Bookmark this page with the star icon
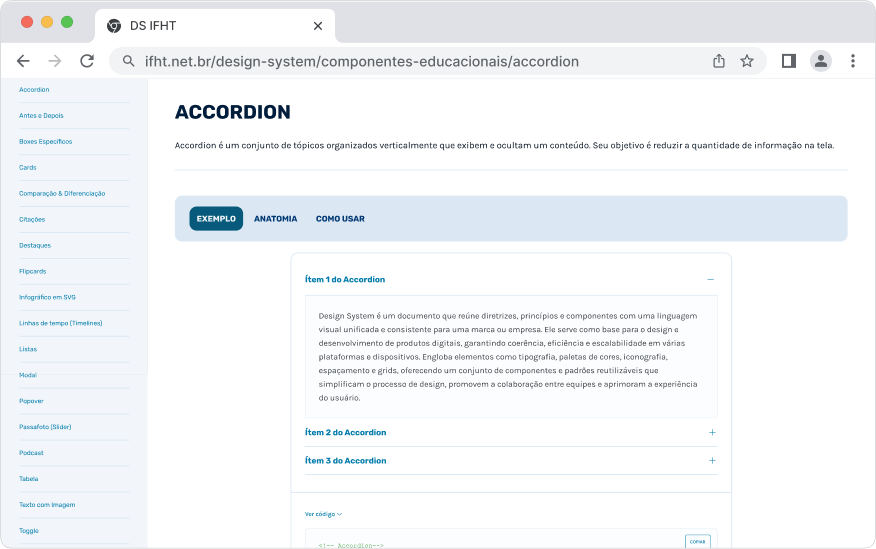The image size is (876, 549). [747, 61]
